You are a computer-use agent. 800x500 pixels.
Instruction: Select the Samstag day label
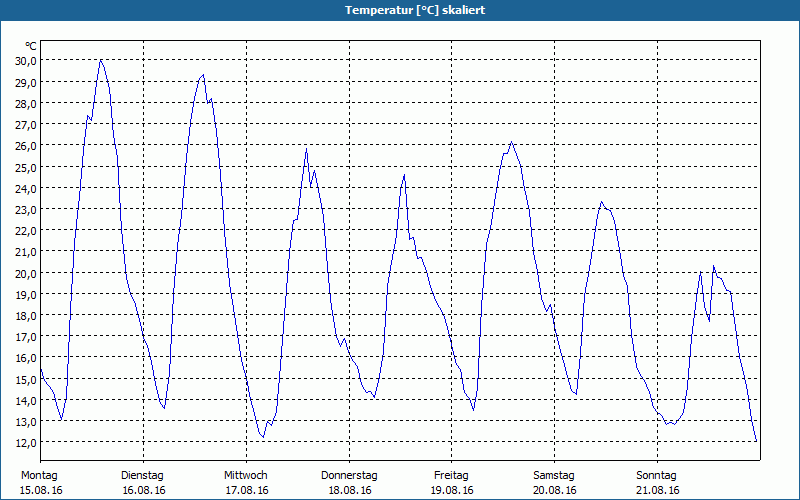tap(554, 476)
